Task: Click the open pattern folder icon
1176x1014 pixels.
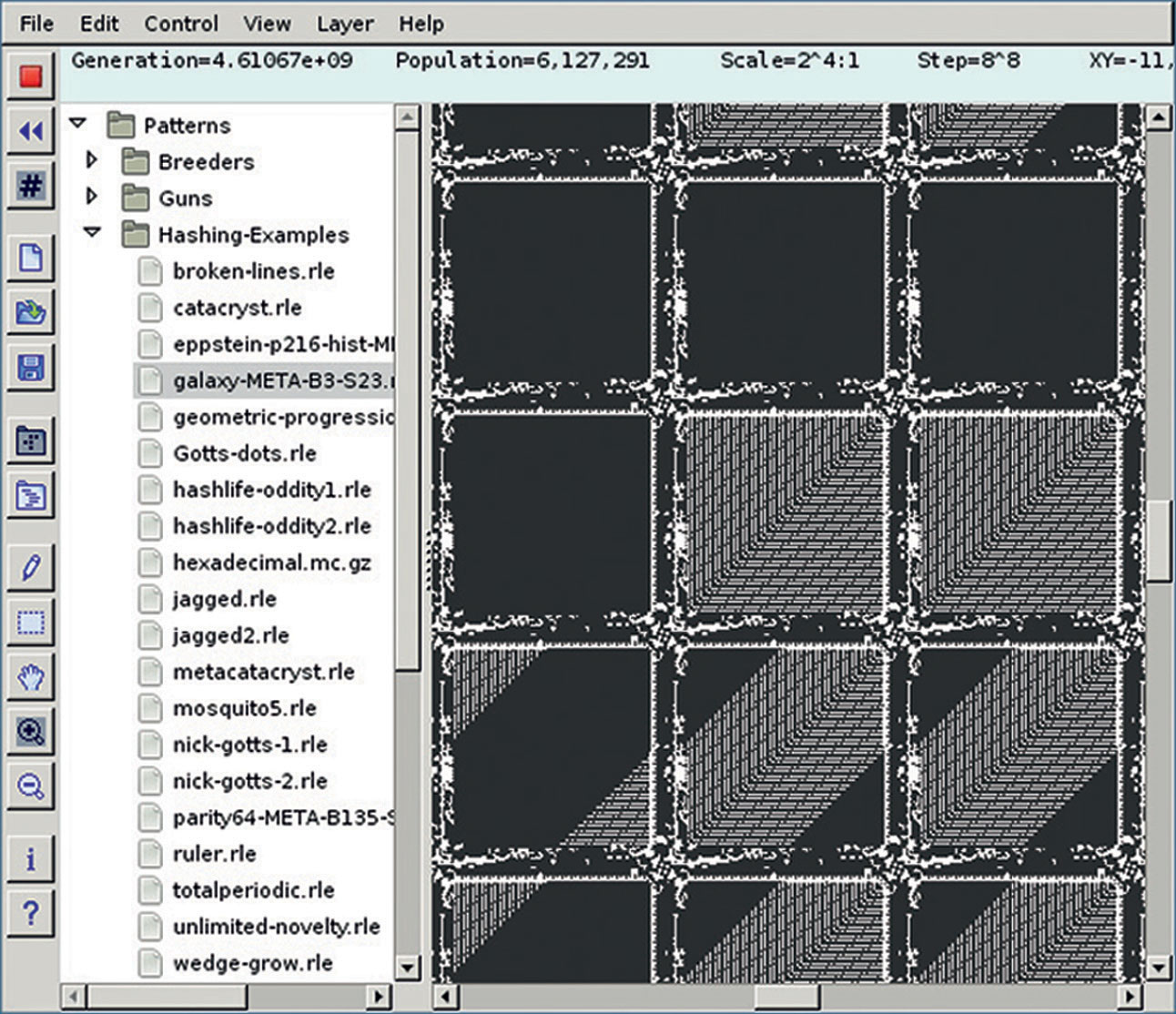Action: click(x=31, y=313)
